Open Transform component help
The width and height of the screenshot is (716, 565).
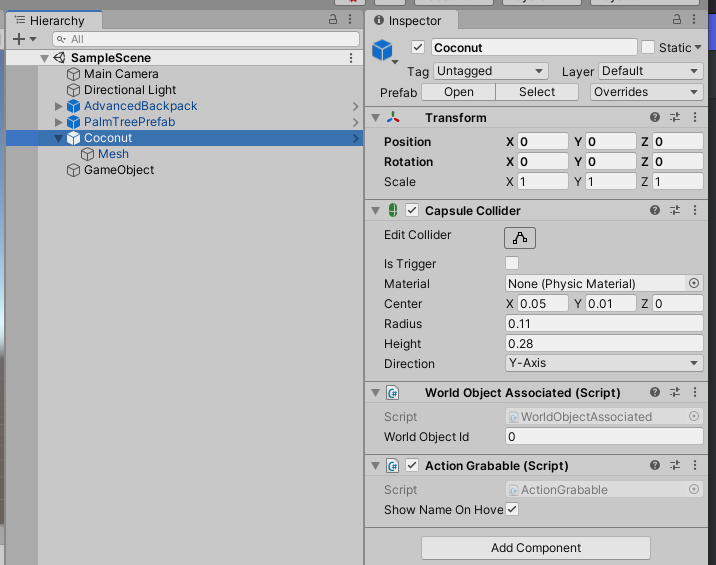pos(655,117)
